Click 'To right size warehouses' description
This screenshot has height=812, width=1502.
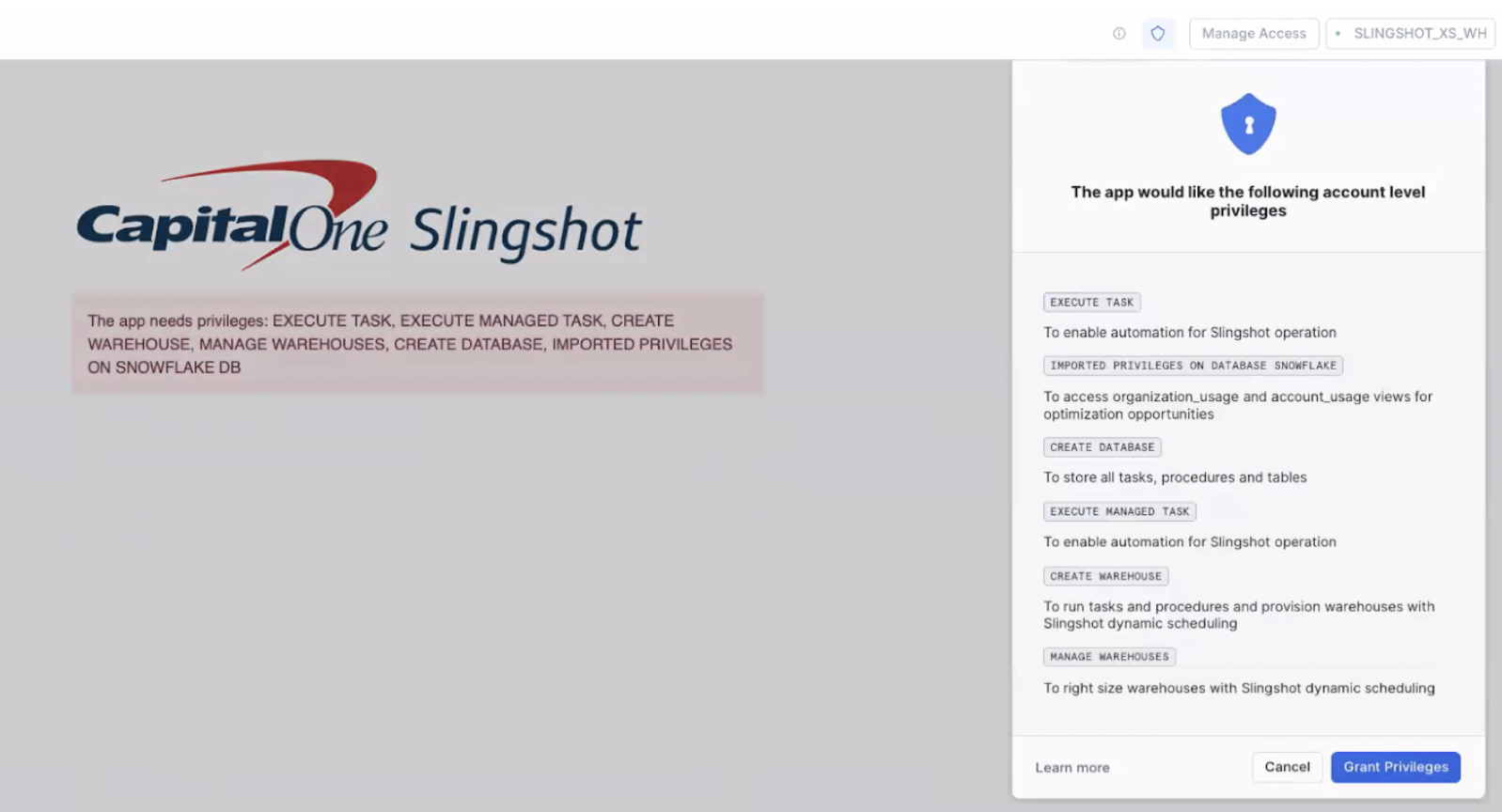(x=1239, y=688)
